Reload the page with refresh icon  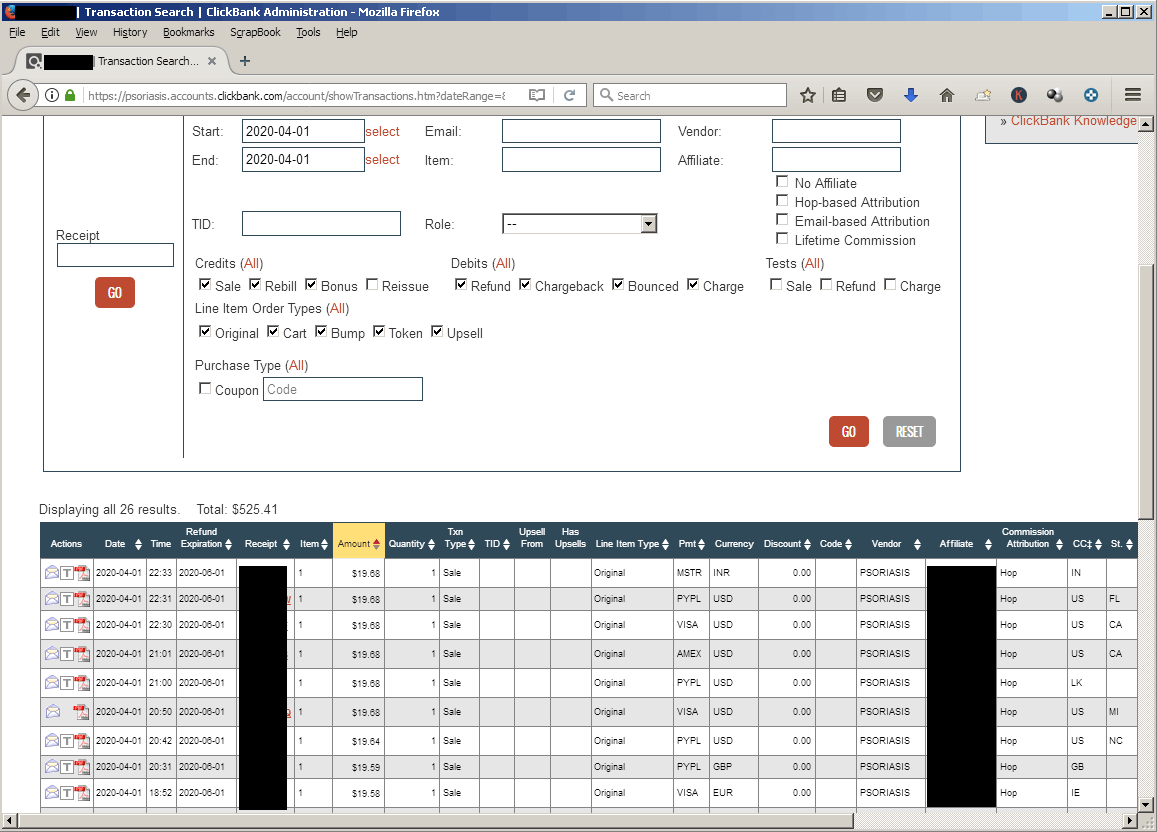tap(570, 95)
